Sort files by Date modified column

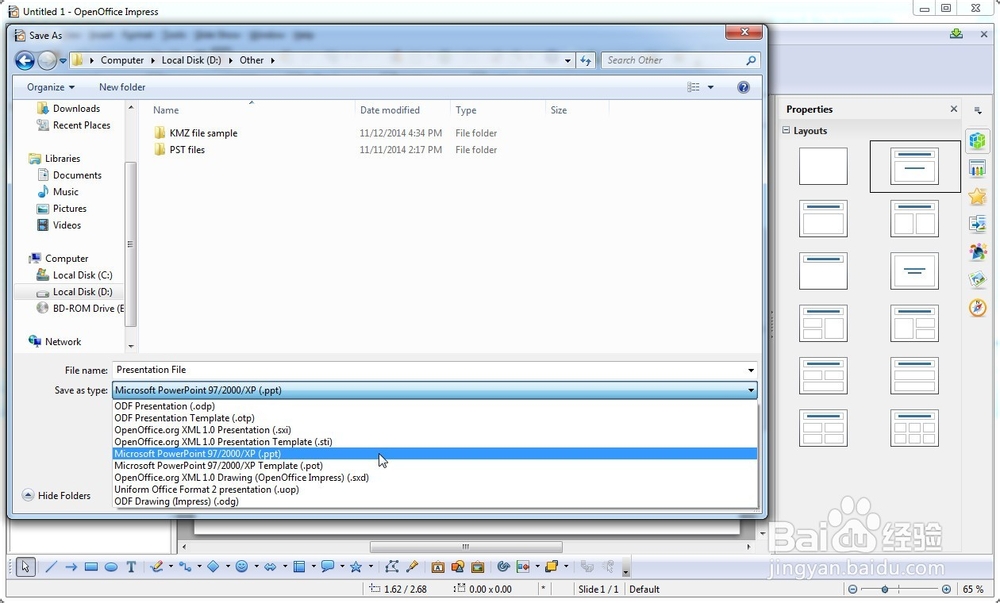coord(390,110)
